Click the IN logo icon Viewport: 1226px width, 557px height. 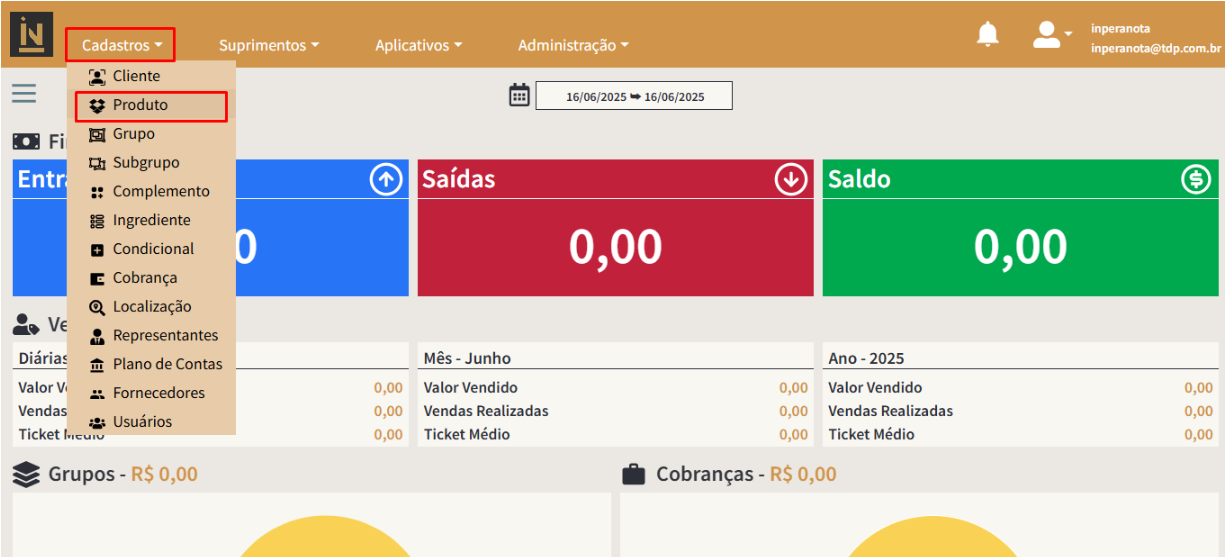pyautogui.click(x=31, y=34)
